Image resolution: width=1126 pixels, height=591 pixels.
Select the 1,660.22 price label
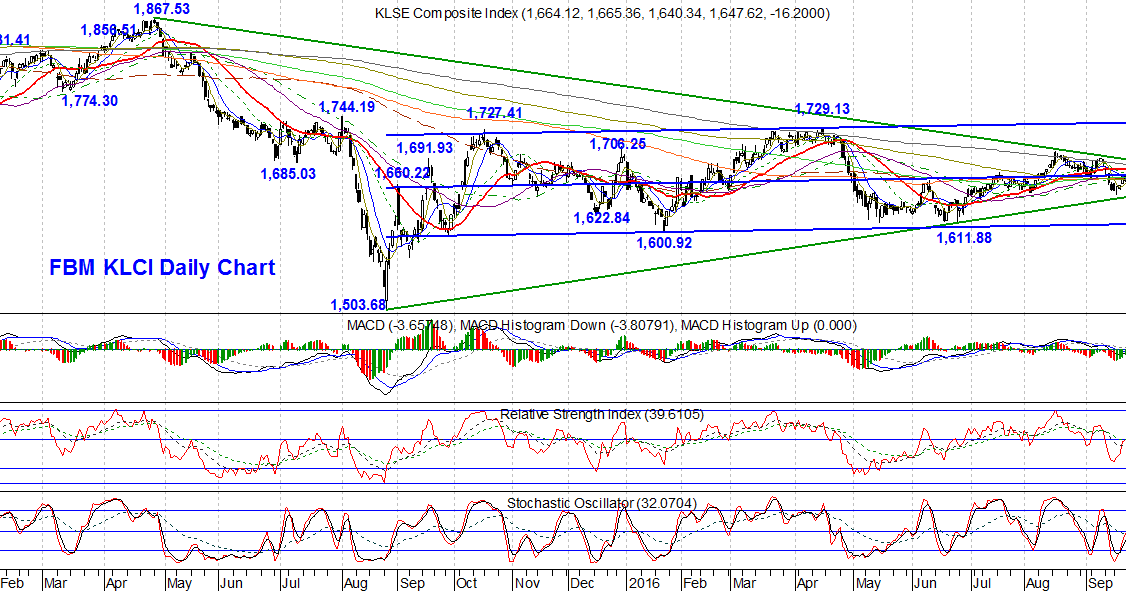pos(403,172)
